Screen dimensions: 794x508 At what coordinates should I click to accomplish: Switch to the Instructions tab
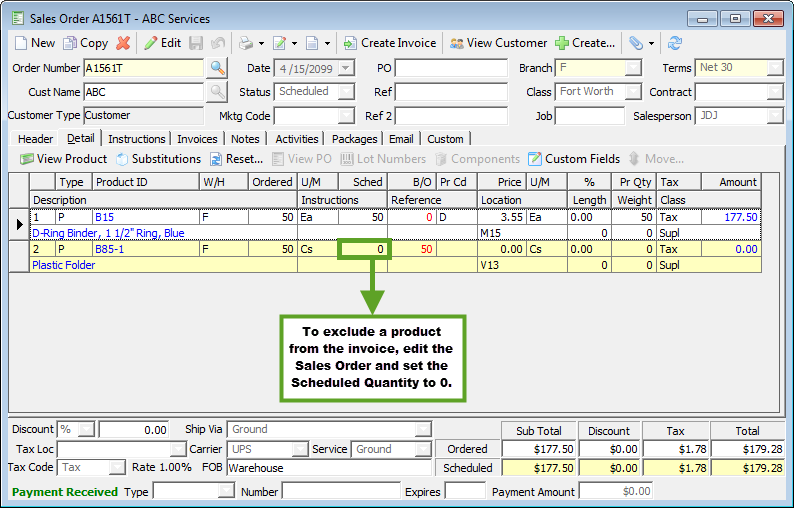(137, 139)
